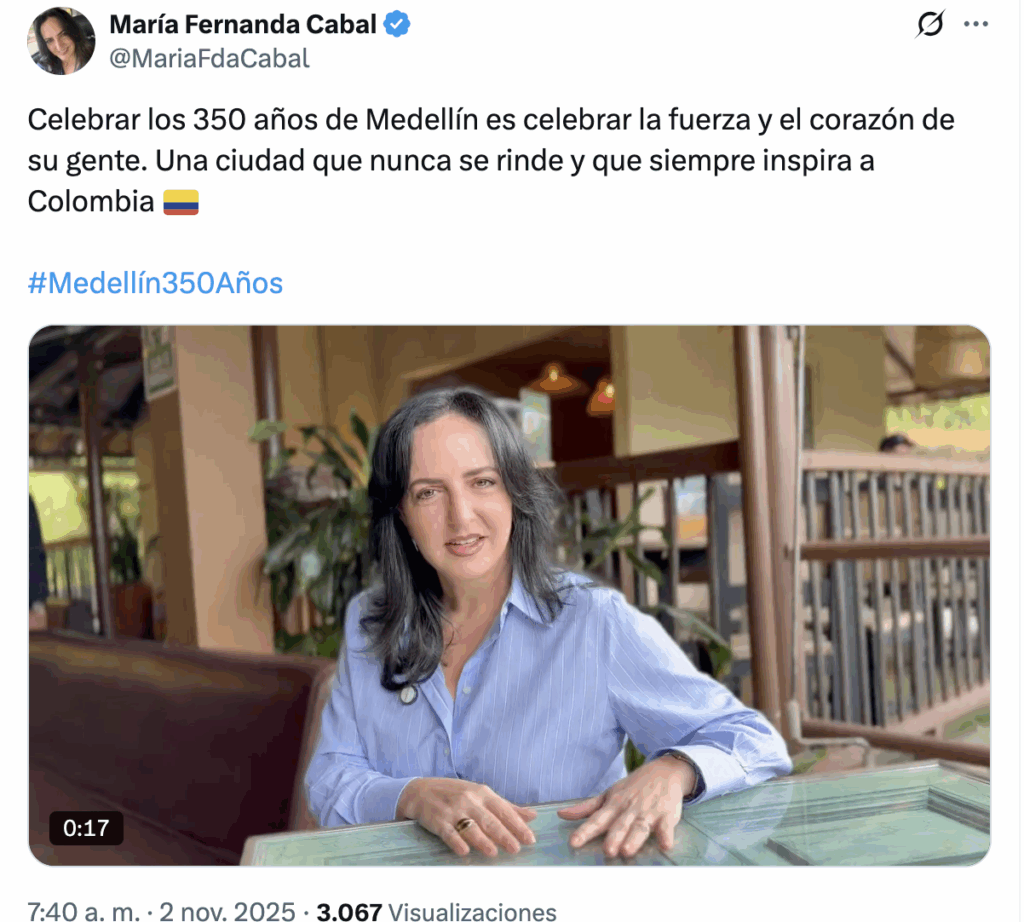Click the Colombian flag emoji
This screenshot has height=922, width=1024.
click(181, 202)
